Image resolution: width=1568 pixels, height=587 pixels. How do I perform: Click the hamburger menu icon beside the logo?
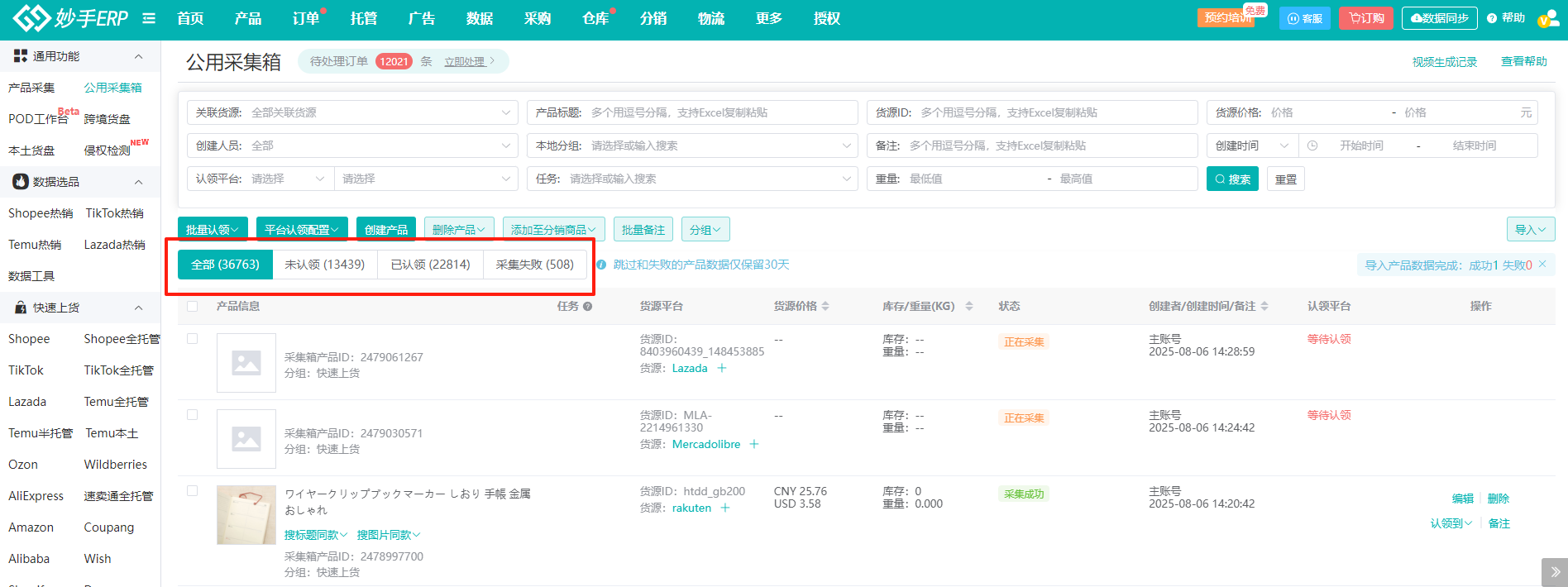pos(149,18)
